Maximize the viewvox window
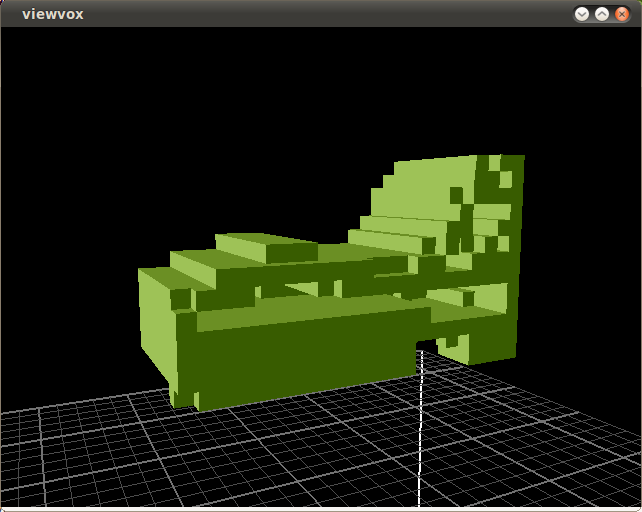This screenshot has width=642, height=512. (602, 14)
